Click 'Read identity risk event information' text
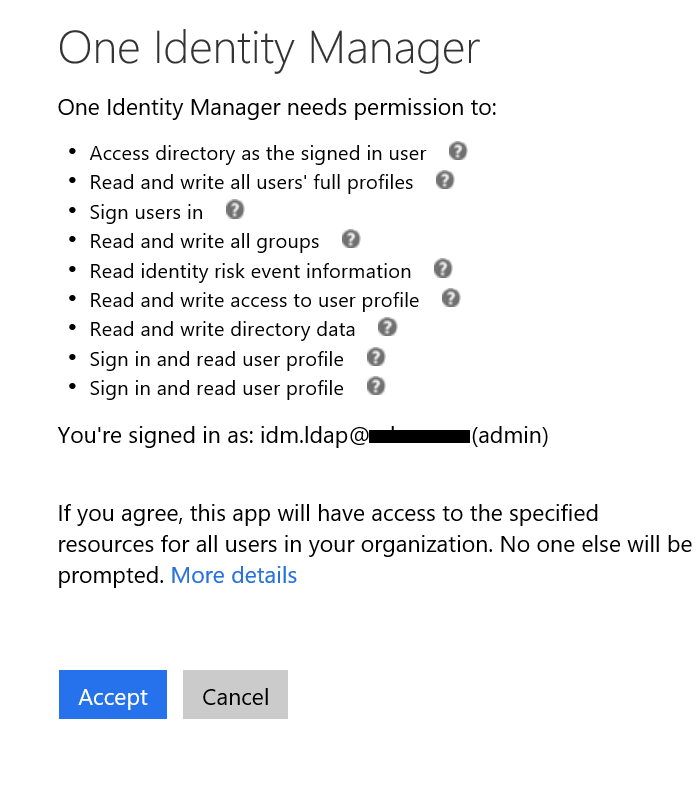 point(250,271)
